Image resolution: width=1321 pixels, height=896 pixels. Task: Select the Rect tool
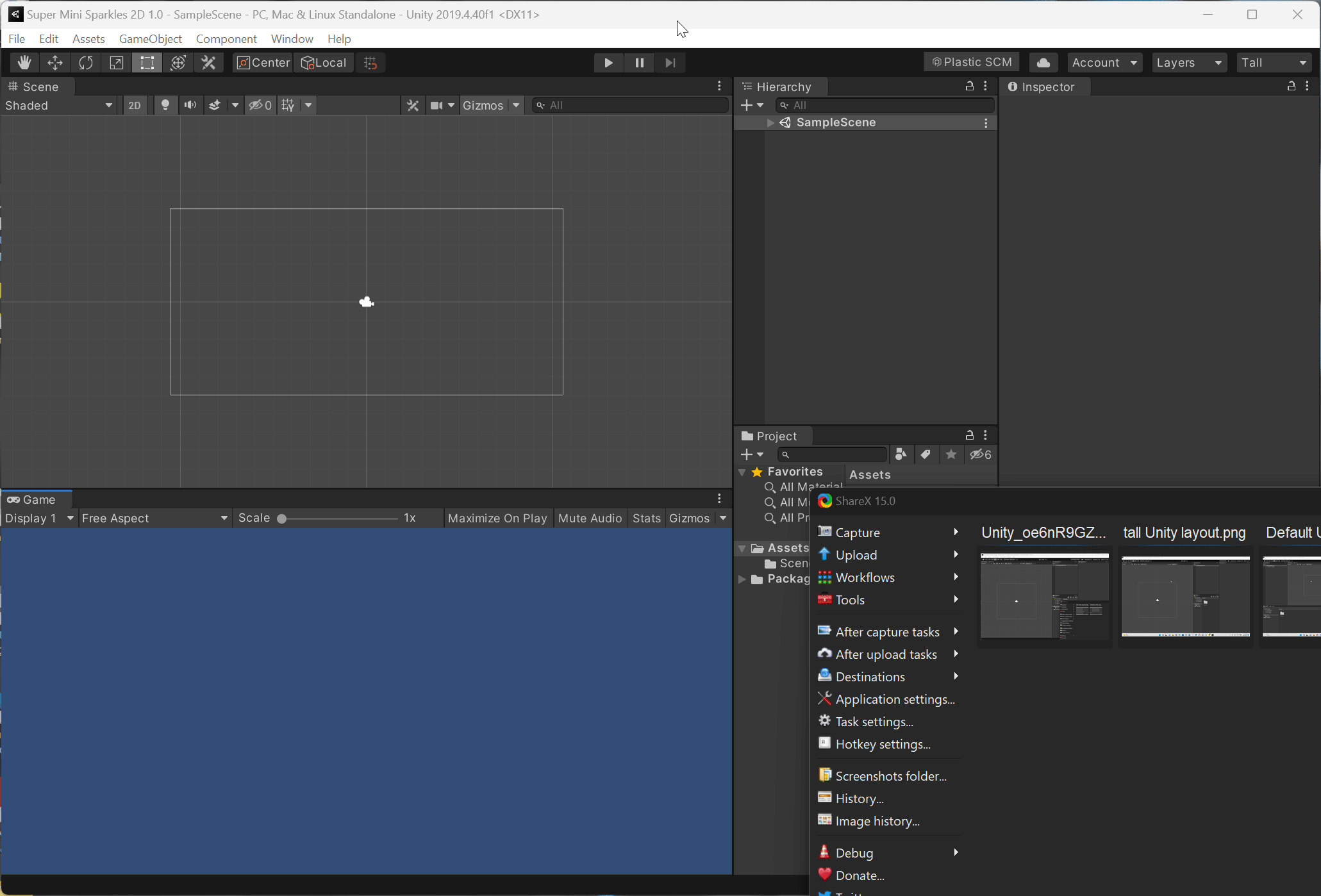[x=147, y=62]
